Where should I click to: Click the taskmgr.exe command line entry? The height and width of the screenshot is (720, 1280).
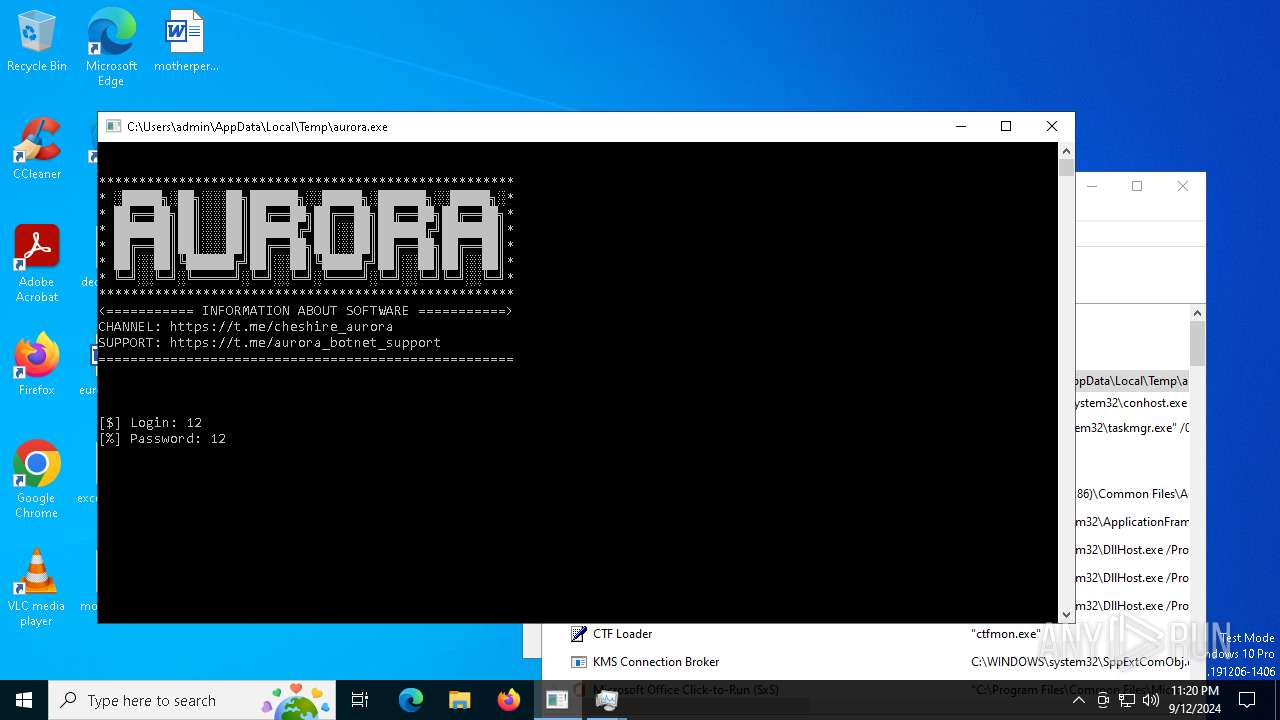(x=1132, y=428)
